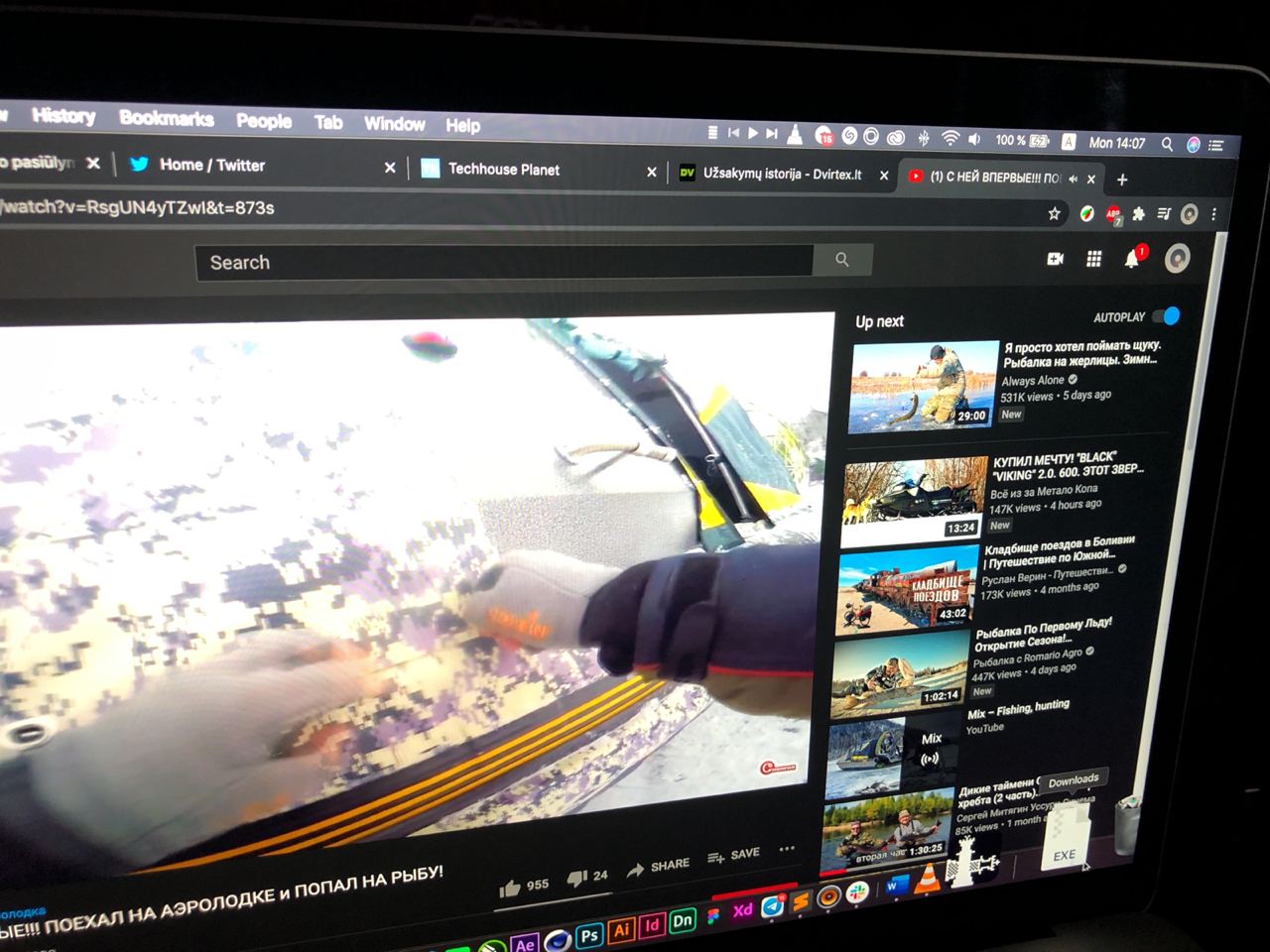
Task: Dislike the video with thumbs down
Action: 577,879
